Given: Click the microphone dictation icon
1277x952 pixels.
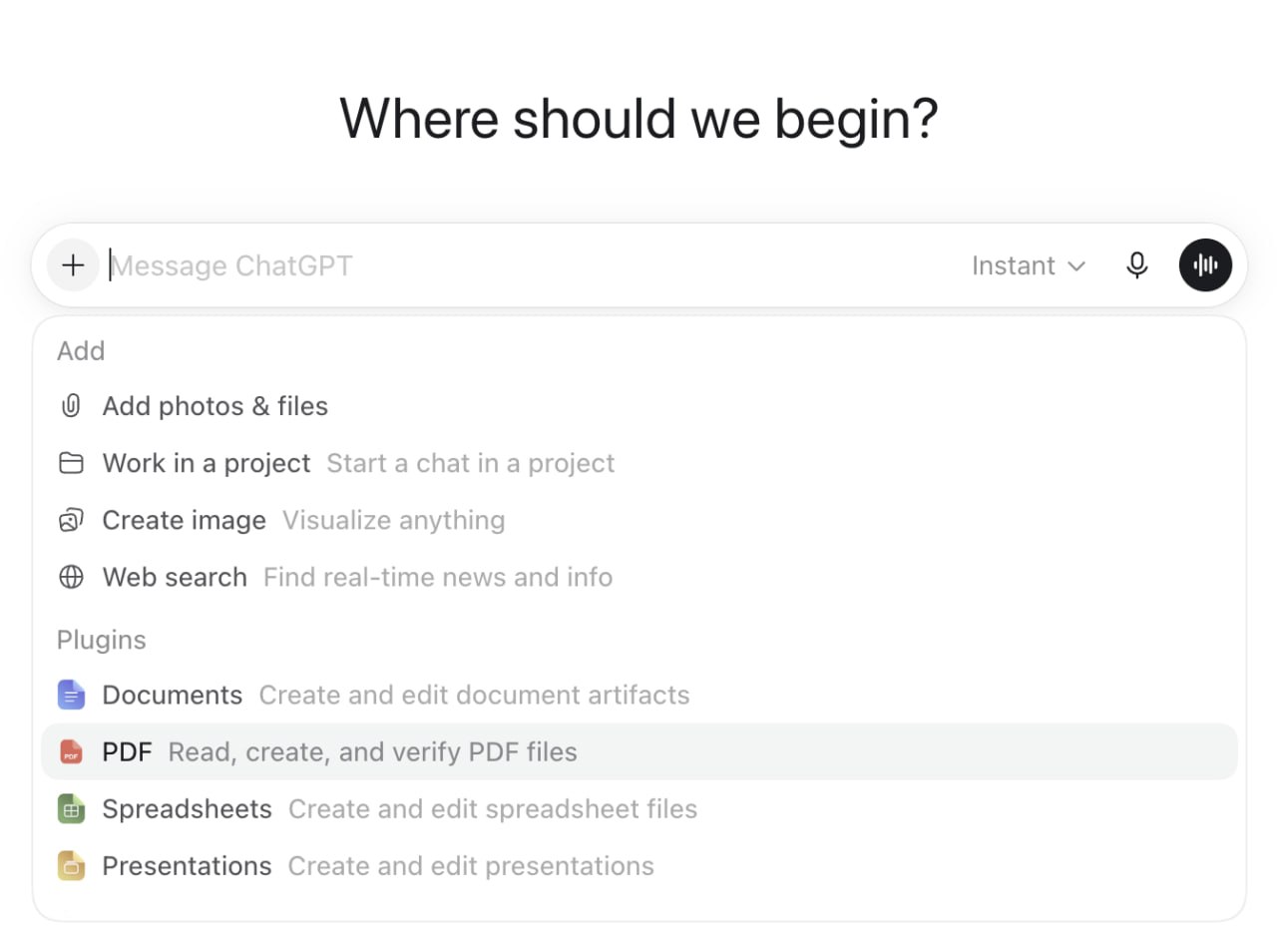Looking at the screenshot, I should (1136, 265).
